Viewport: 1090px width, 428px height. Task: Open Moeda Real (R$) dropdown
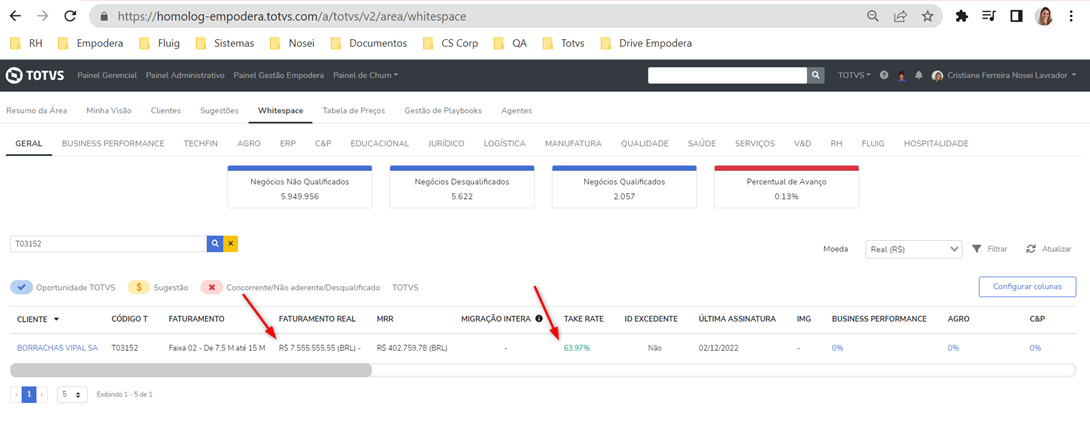coord(913,249)
